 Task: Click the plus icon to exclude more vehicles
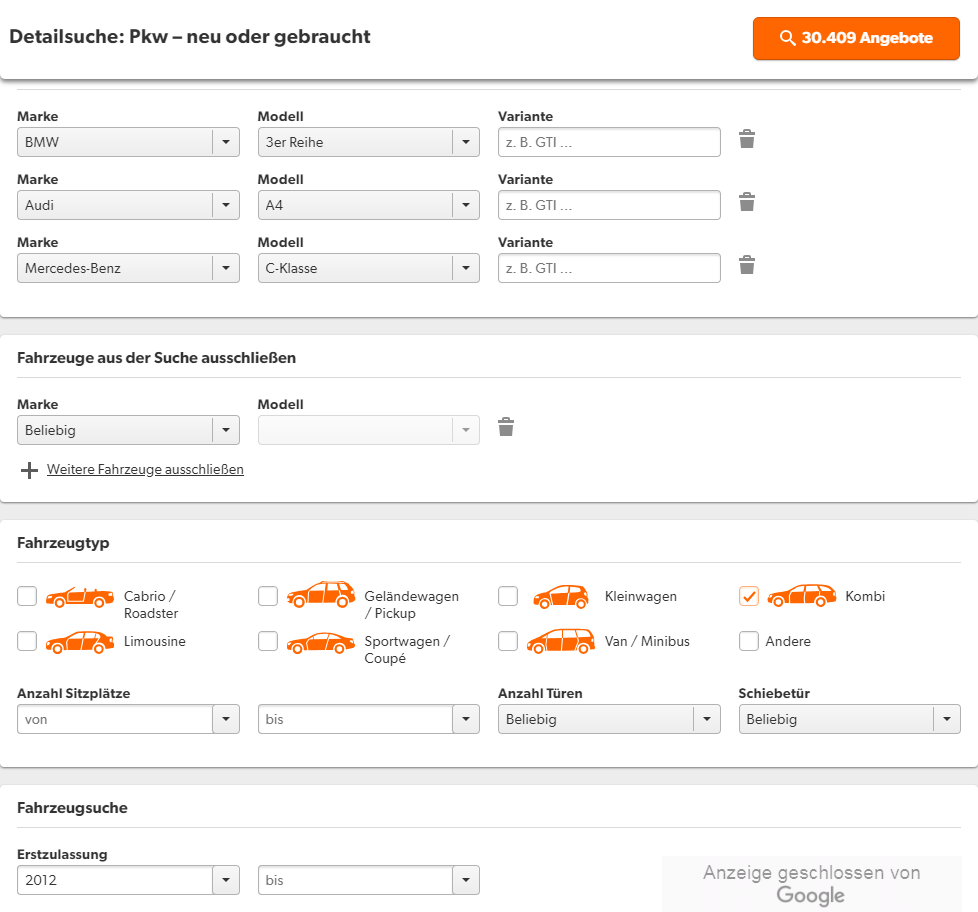click(x=29, y=470)
